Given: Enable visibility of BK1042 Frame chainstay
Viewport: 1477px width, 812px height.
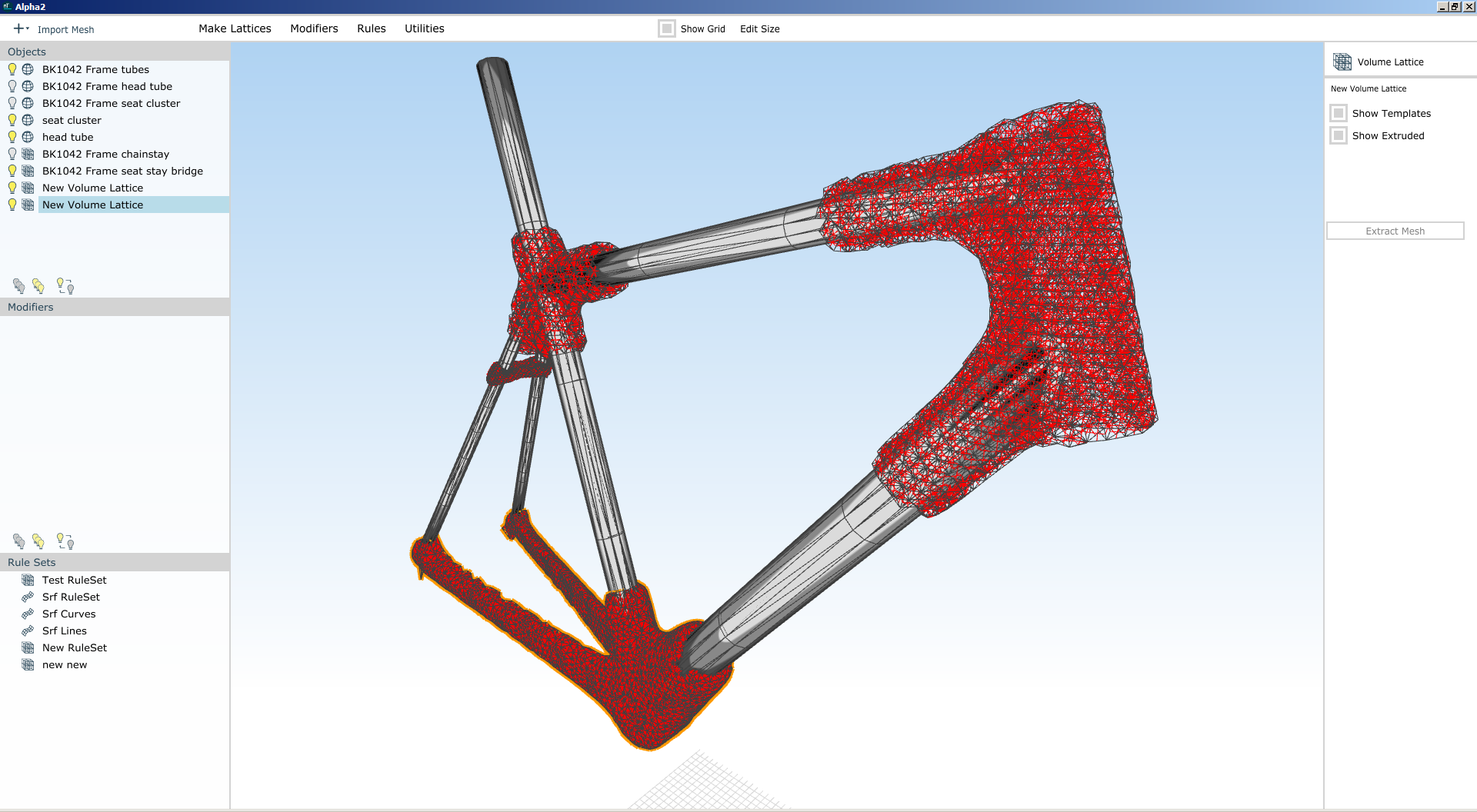Looking at the screenshot, I should tap(12, 154).
